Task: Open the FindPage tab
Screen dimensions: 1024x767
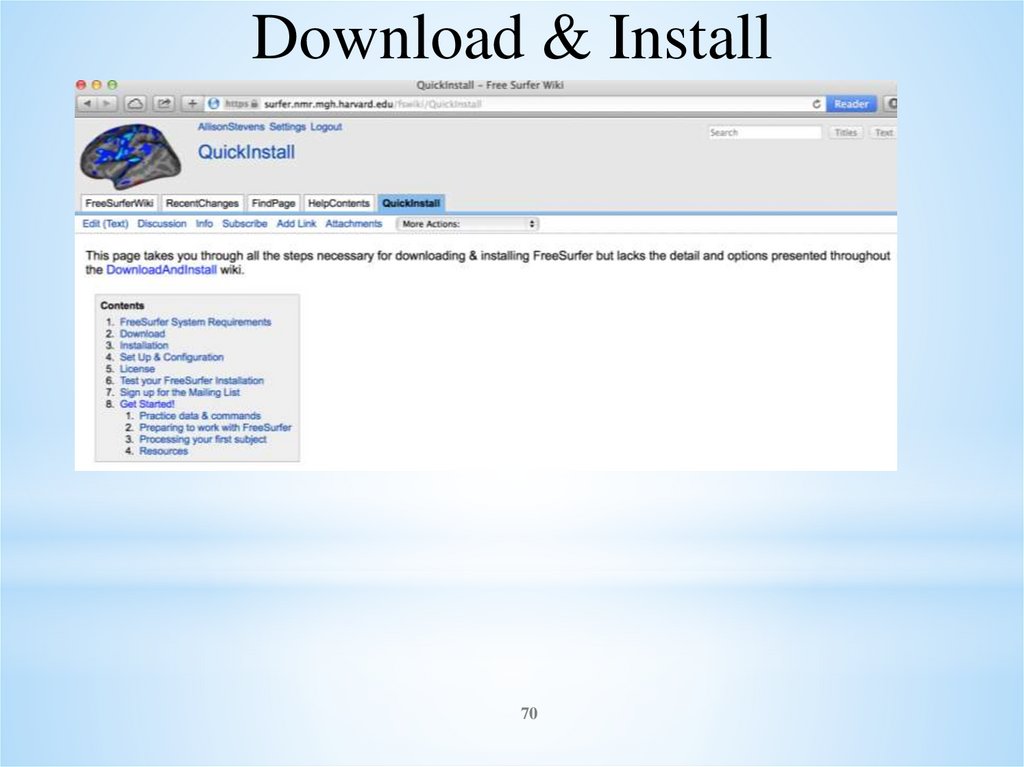Action: (x=274, y=203)
